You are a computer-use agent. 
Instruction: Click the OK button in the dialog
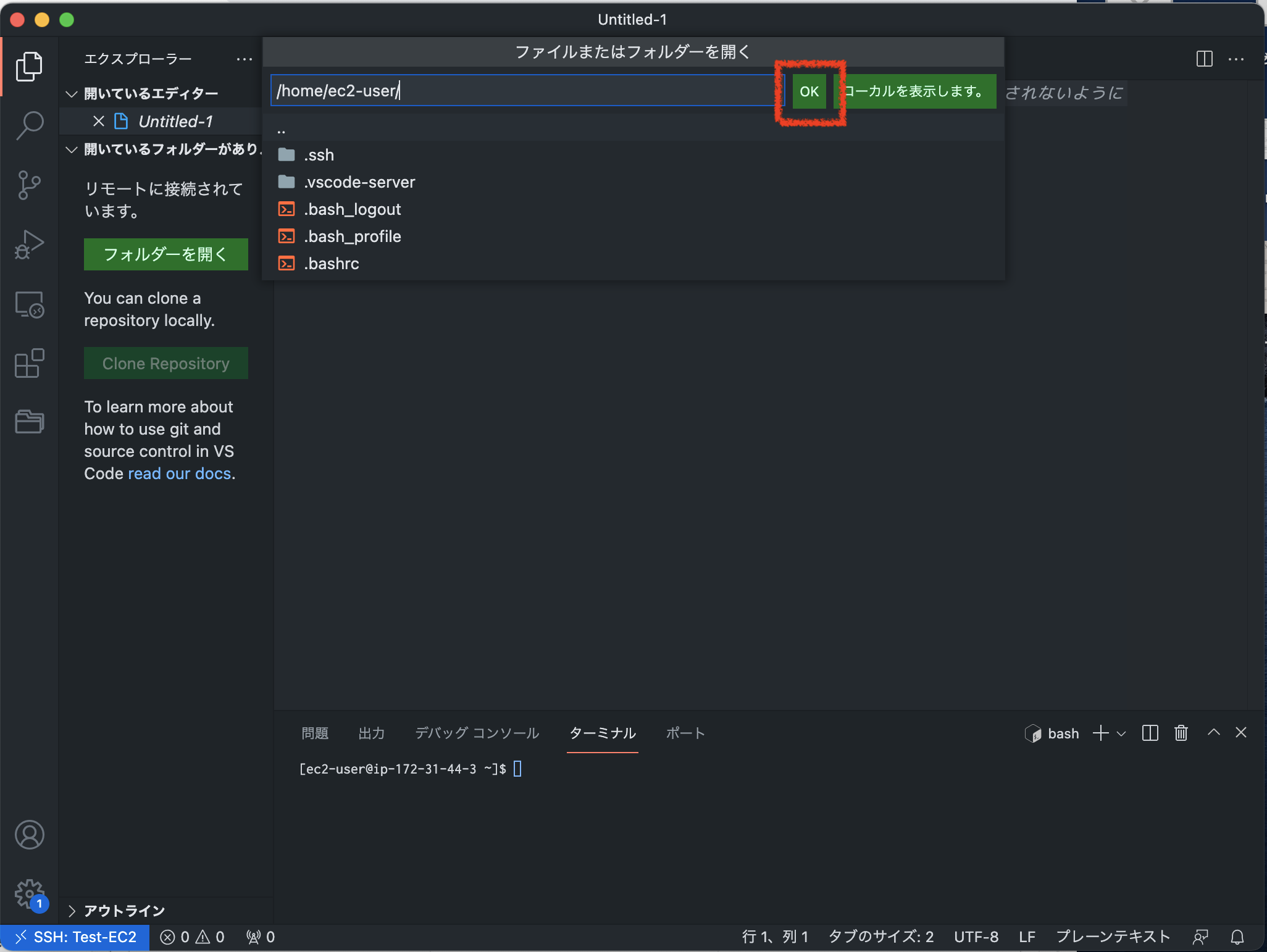(809, 91)
